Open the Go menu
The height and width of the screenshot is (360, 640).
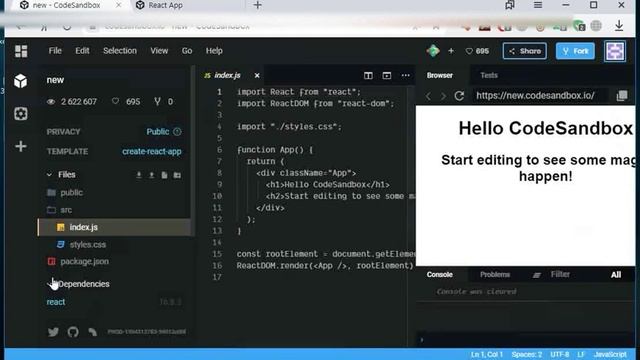point(187,51)
